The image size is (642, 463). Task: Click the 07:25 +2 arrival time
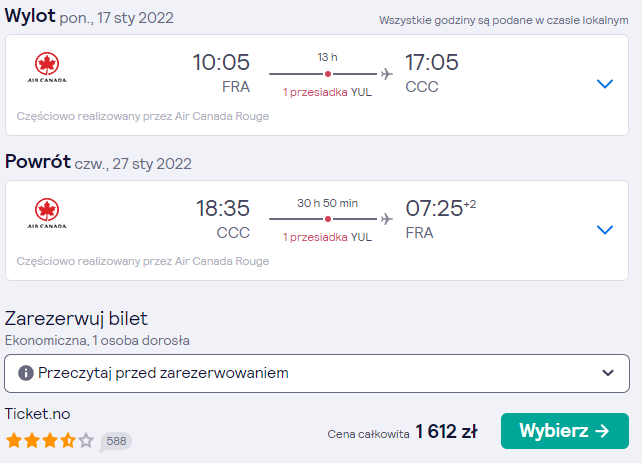click(x=441, y=208)
